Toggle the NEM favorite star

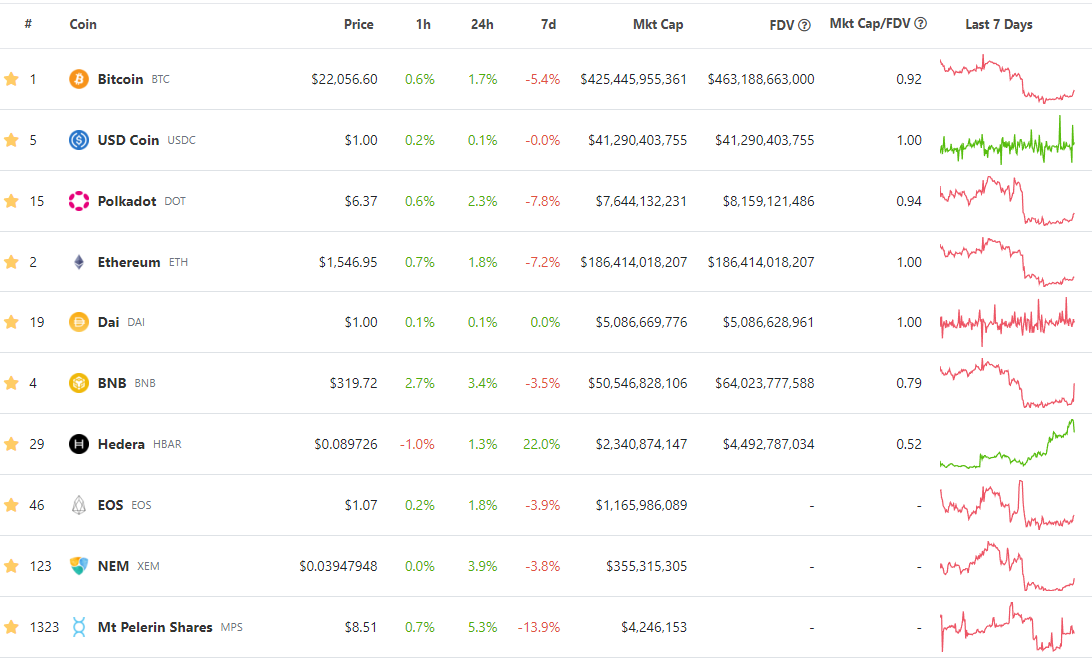(11, 566)
